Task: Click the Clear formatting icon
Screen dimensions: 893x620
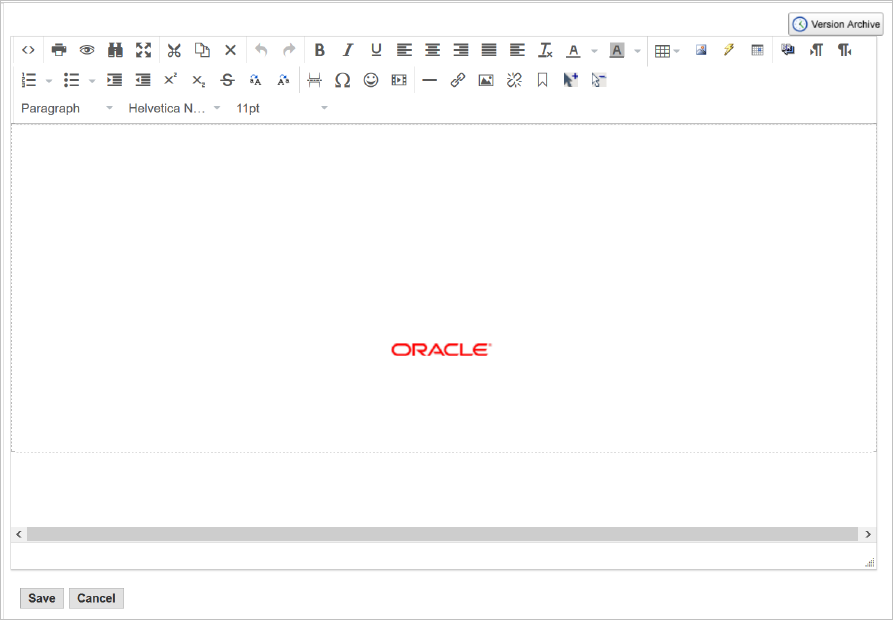Action: point(546,50)
